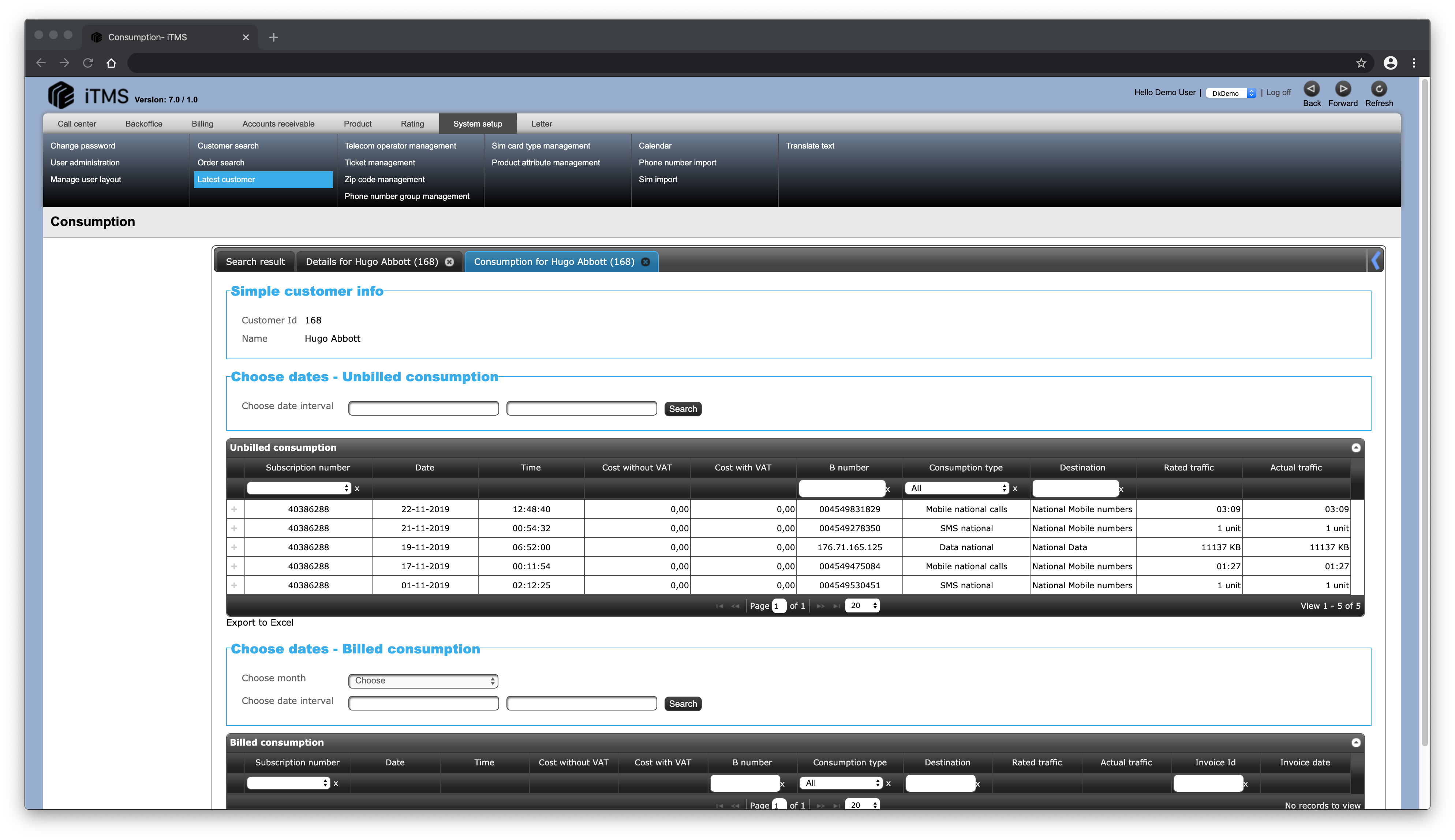
Task: Click unbilled end date input field
Action: tap(581, 409)
